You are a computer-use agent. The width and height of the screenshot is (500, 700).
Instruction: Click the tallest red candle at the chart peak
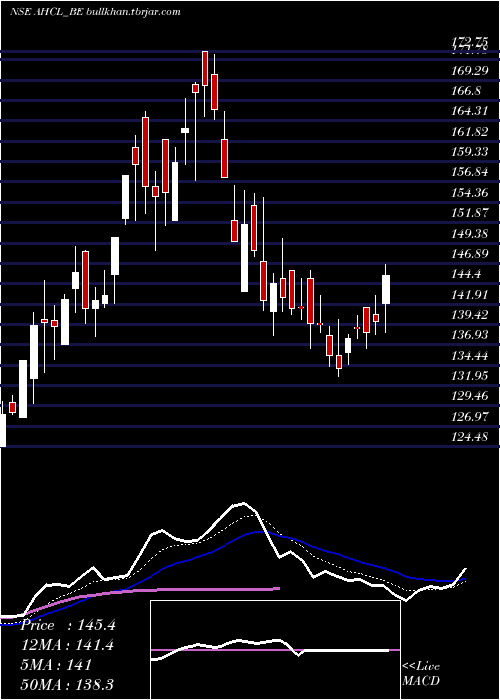point(205,68)
